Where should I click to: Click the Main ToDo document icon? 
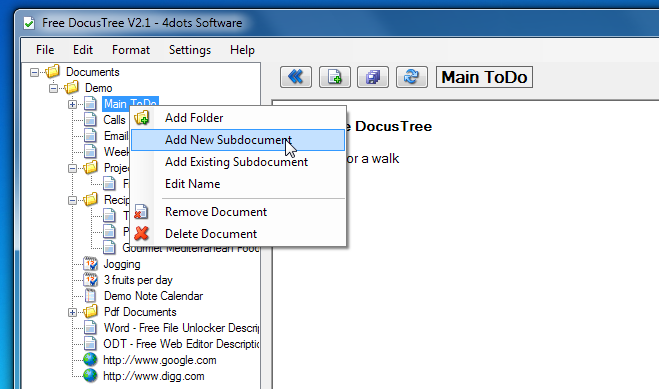[x=90, y=103]
